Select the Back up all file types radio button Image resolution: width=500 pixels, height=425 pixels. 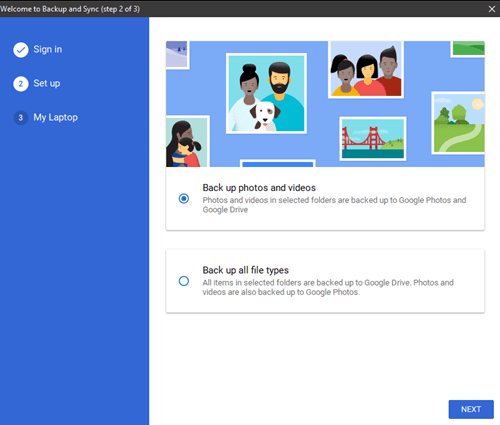tap(184, 281)
